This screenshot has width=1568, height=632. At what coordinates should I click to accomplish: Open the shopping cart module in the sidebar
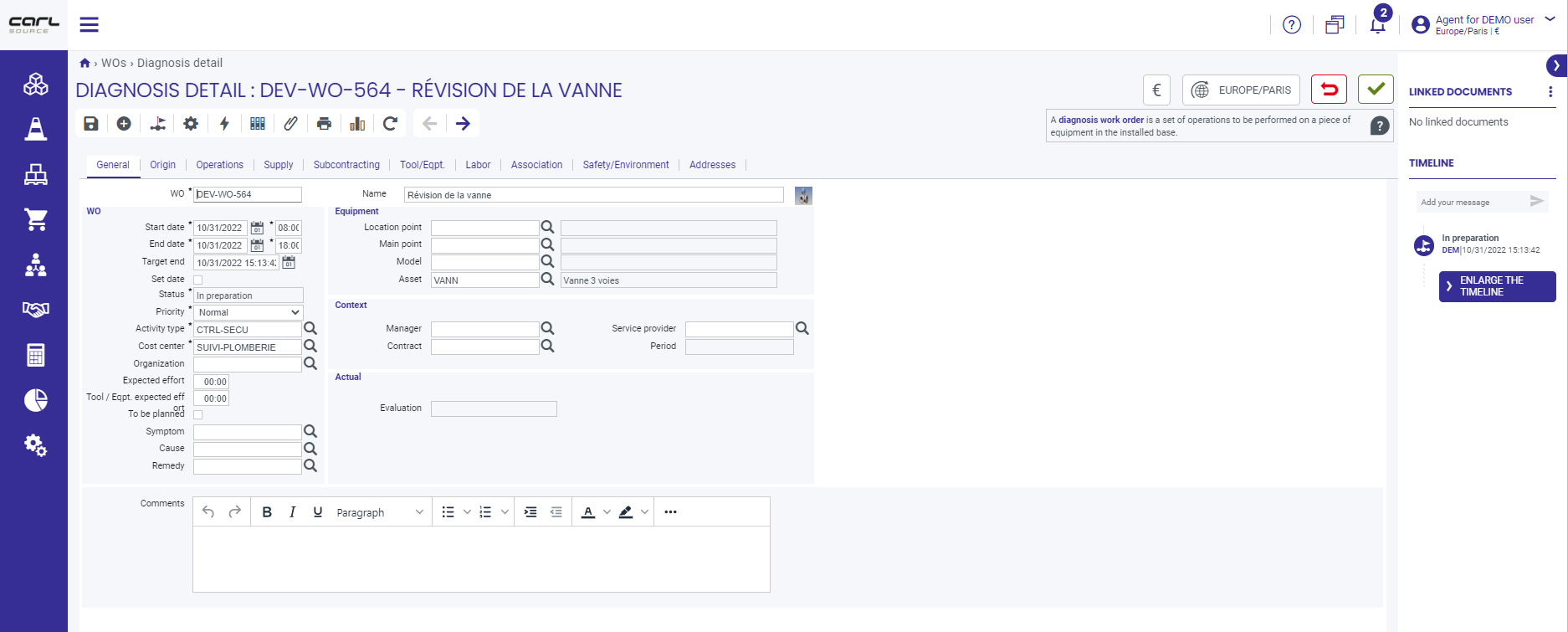[35, 219]
